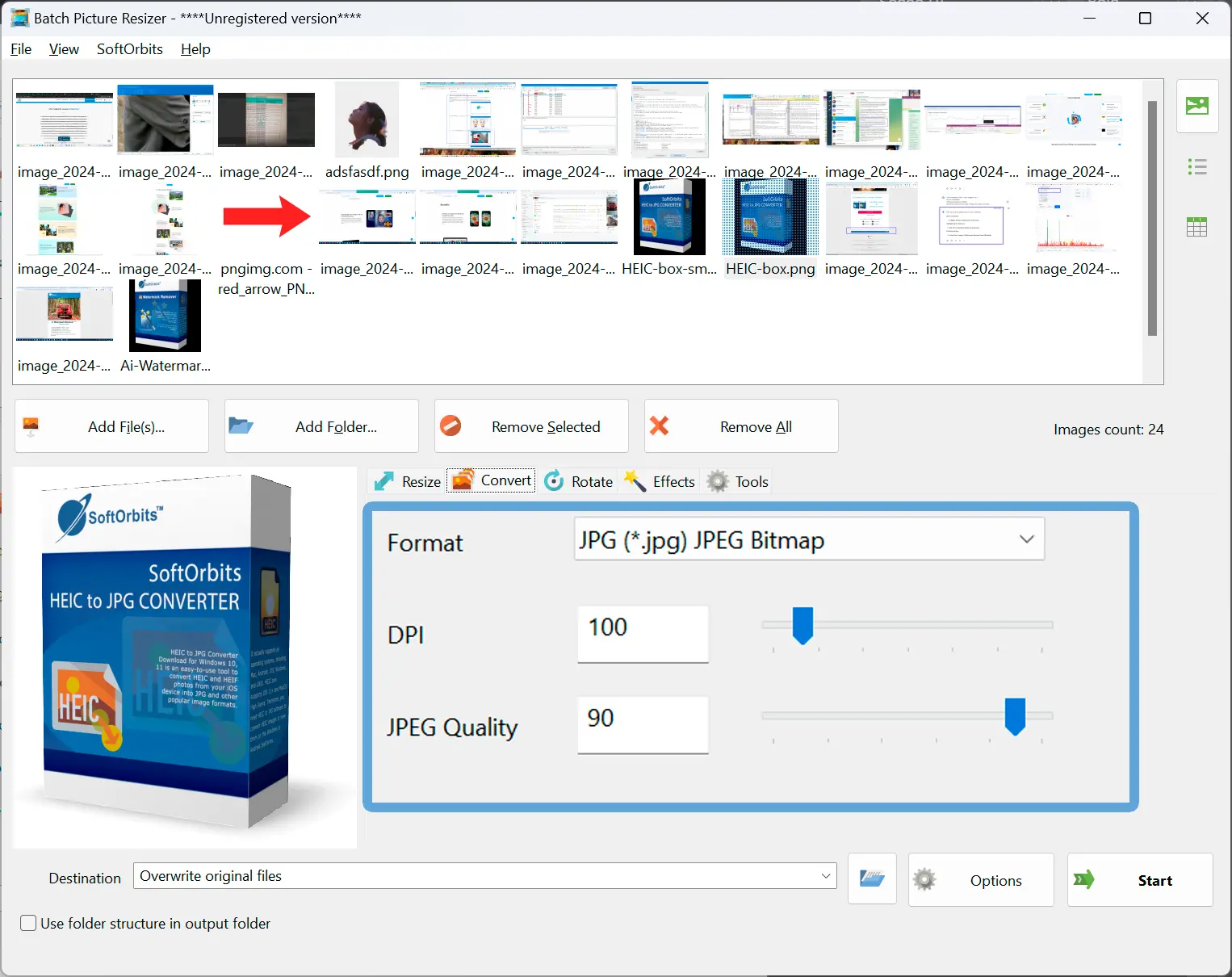Open the Tools tab
1232x977 pixels.
[x=737, y=481]
